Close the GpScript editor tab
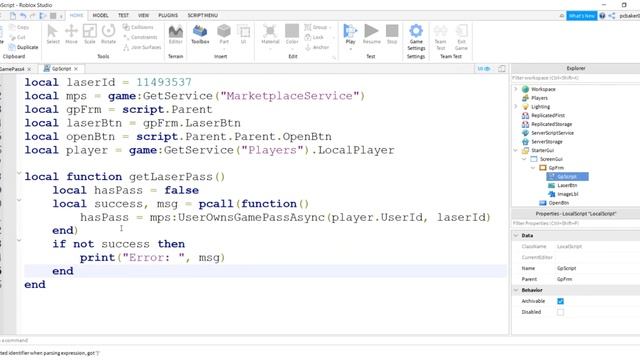The image size is (640, 360). [x=76, y=69]
